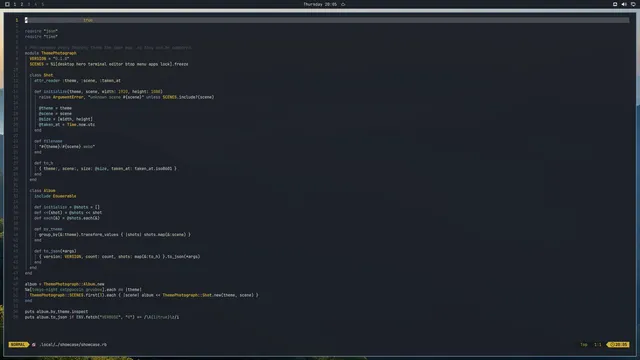This screenshot has height=360, width=640.
Task: Click the def to_json(*args) line
Action: pyautogui.click(x=55, y=251)
